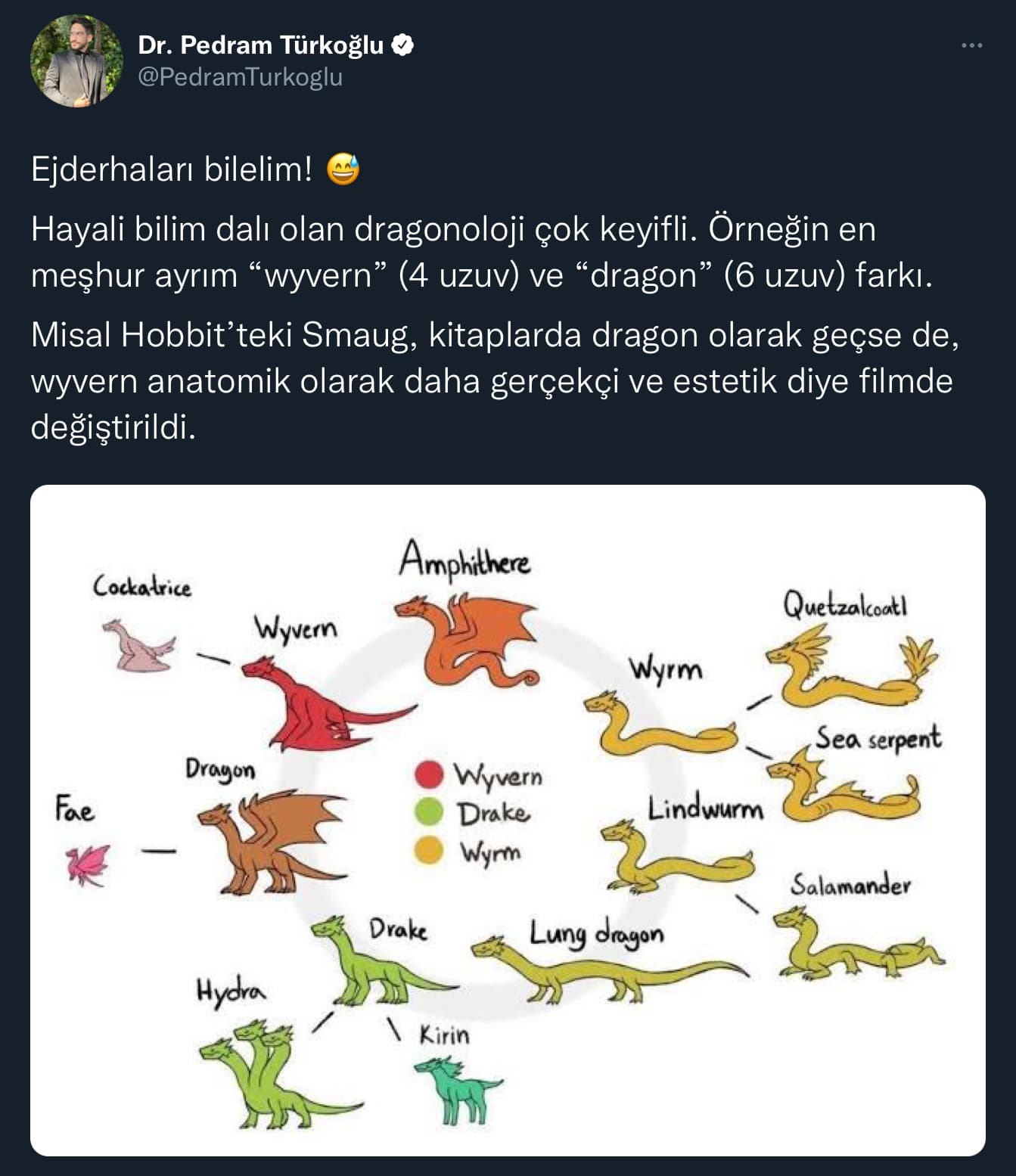Image resolution: width=1016 pixels, height=1176 pixels.
Task: Click the yellow Wyrm legend color dot
Action: (x=429, y=849)
